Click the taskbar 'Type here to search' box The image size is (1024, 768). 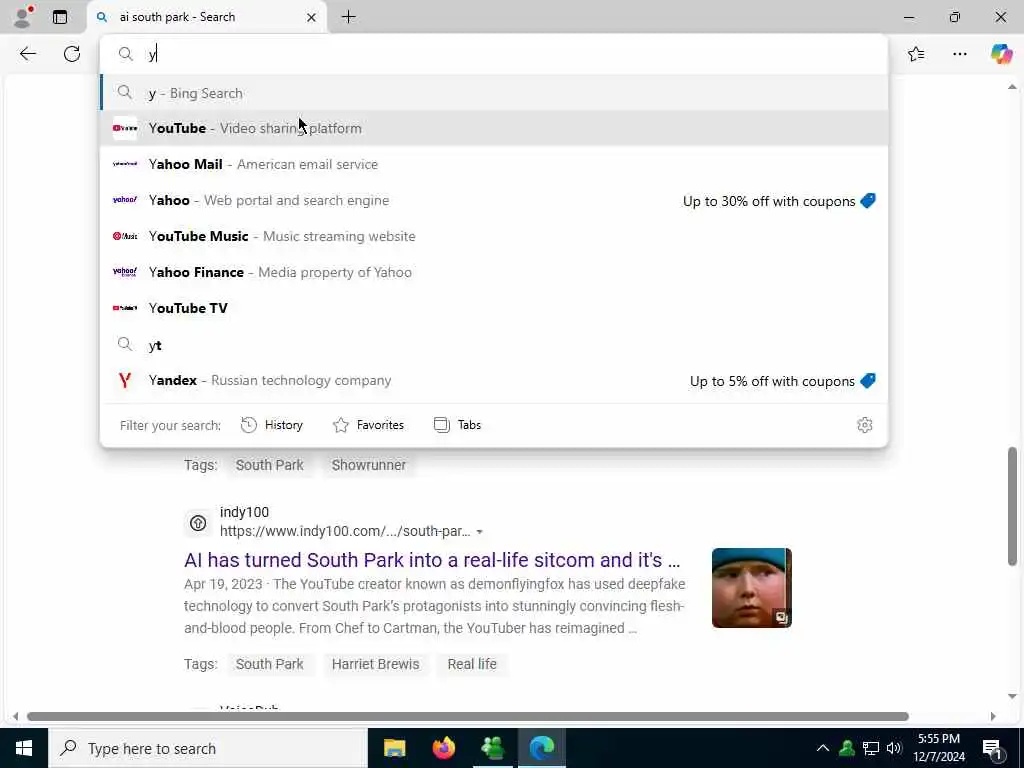(x=208, y=748)
